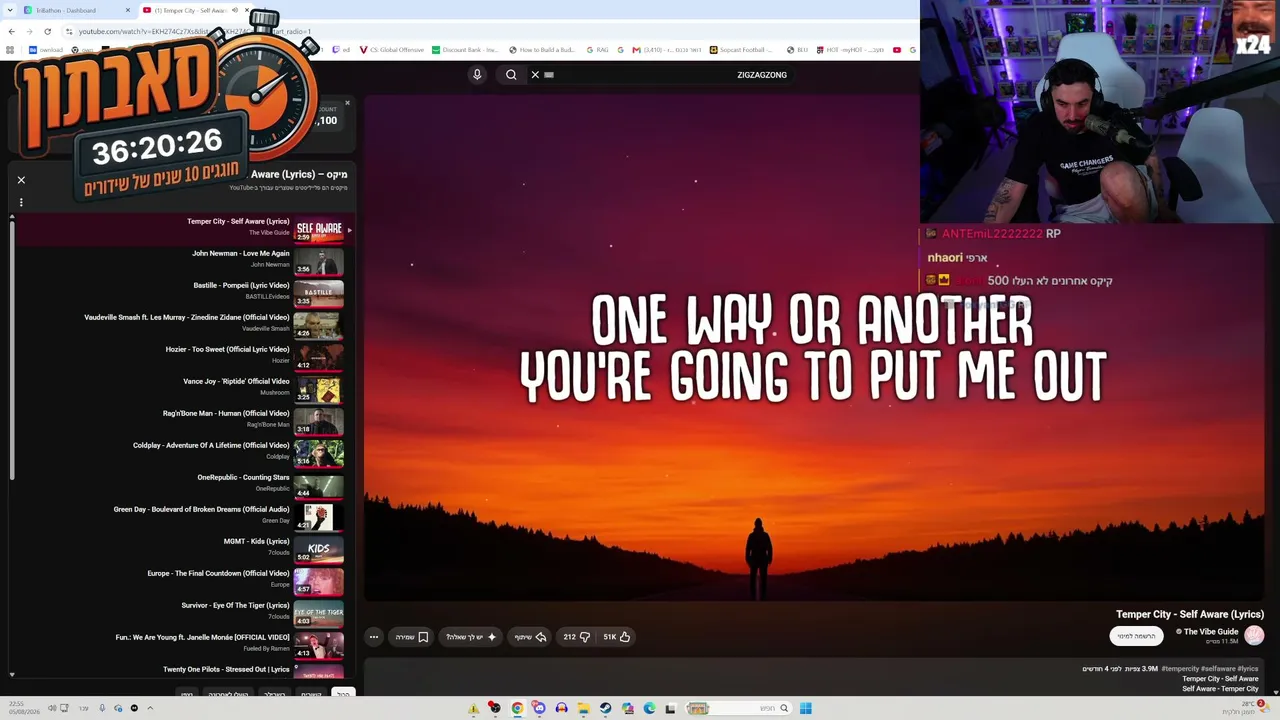The width and height of the screenshot is (1280, 720).
Task: Select 'Coldplay - Adventure Of A Lifetime' title
Action: click(x=211, y=446)
